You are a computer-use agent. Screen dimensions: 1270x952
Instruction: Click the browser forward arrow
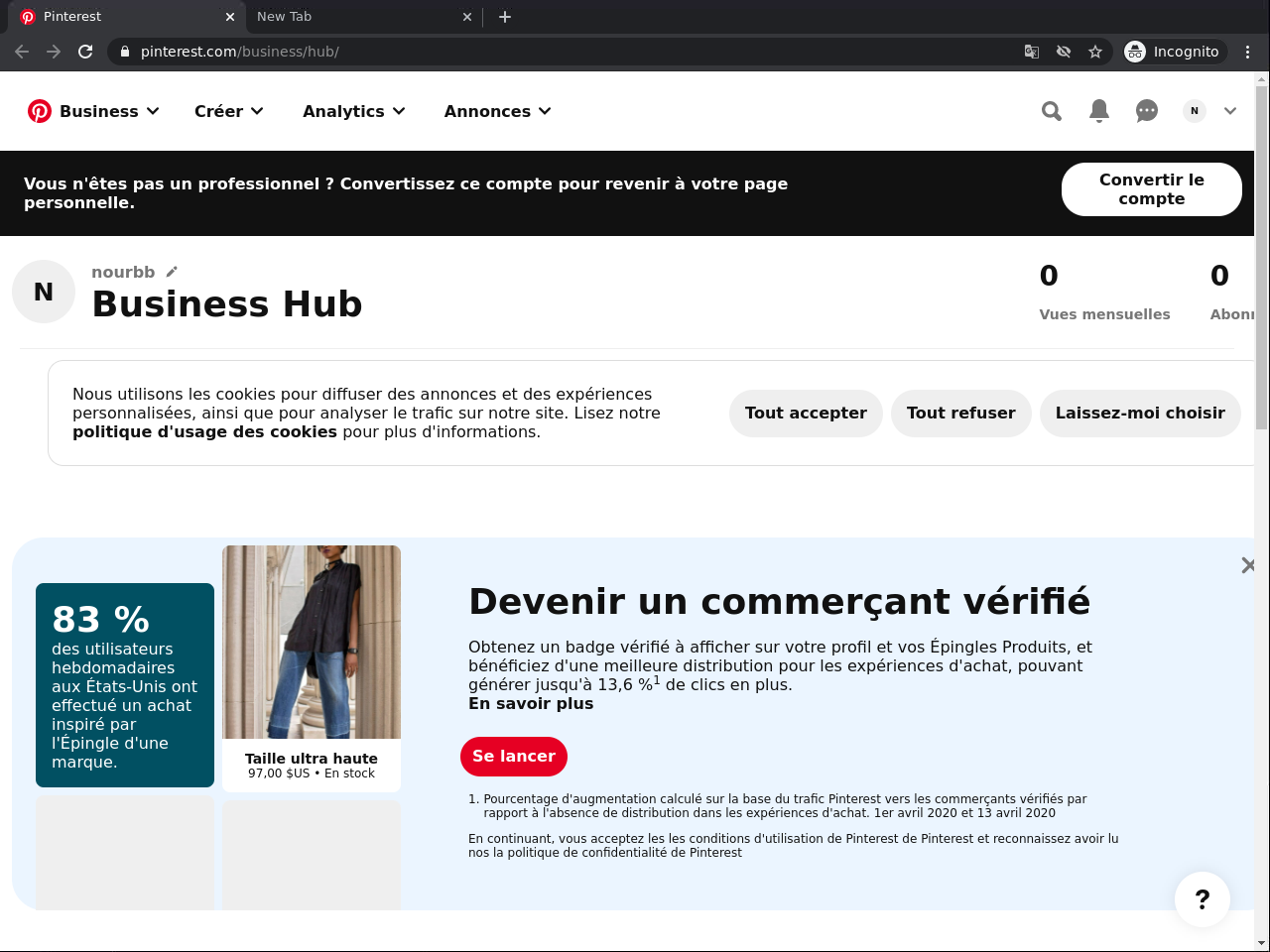[54, 52]
